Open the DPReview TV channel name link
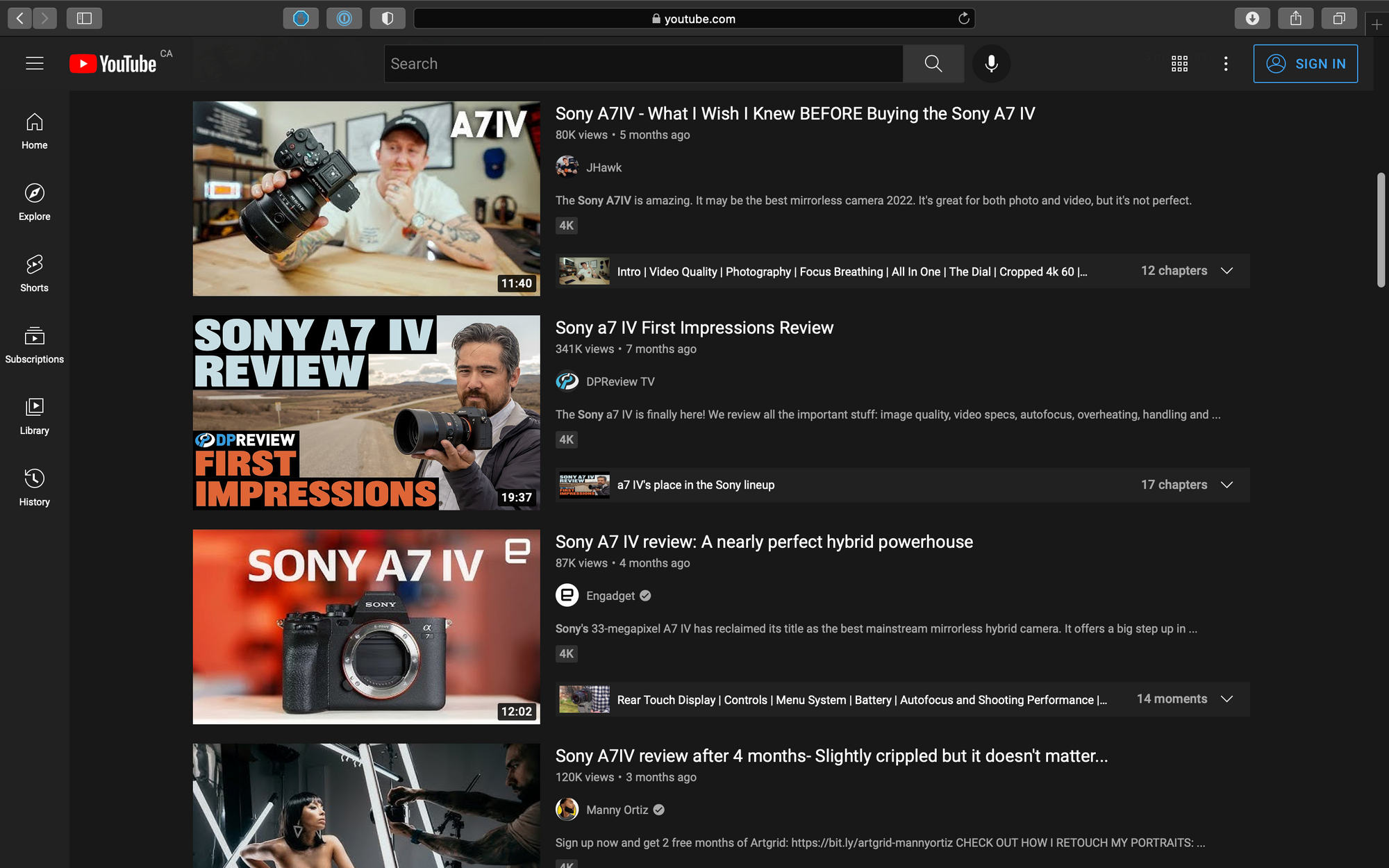The image size is (1389, 868). (620, 381)
